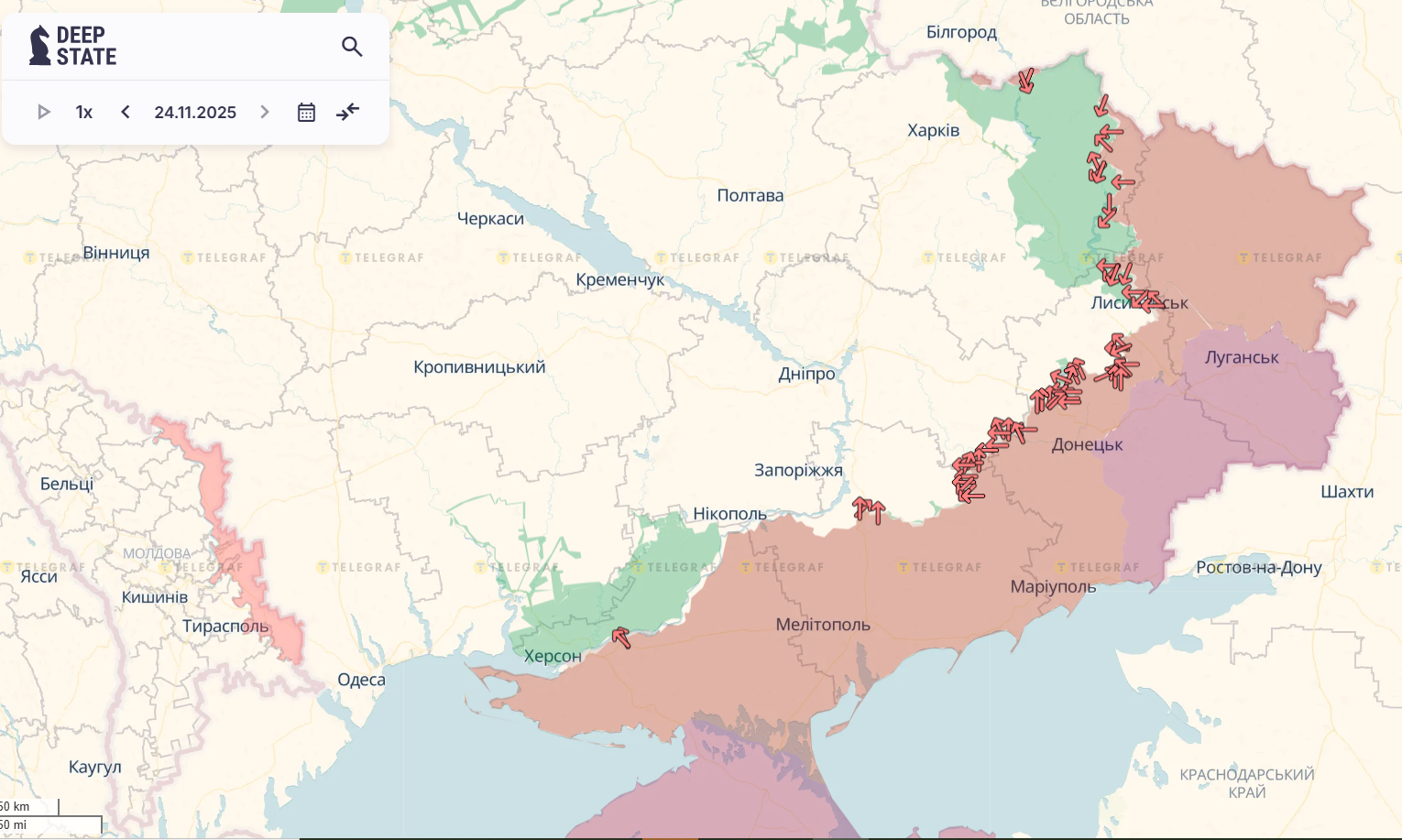Click attack arrow near Білгород border
Image resolution: width=1402 pixels, height=840 pixels.
pos(1026,81)
